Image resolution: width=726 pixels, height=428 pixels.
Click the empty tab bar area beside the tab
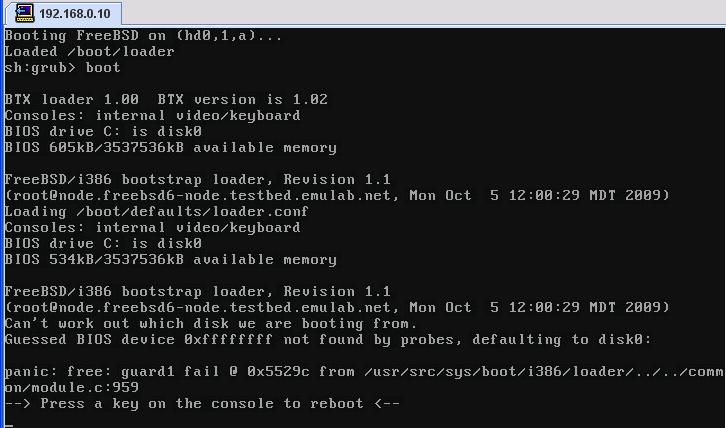[x=424, y=12]
